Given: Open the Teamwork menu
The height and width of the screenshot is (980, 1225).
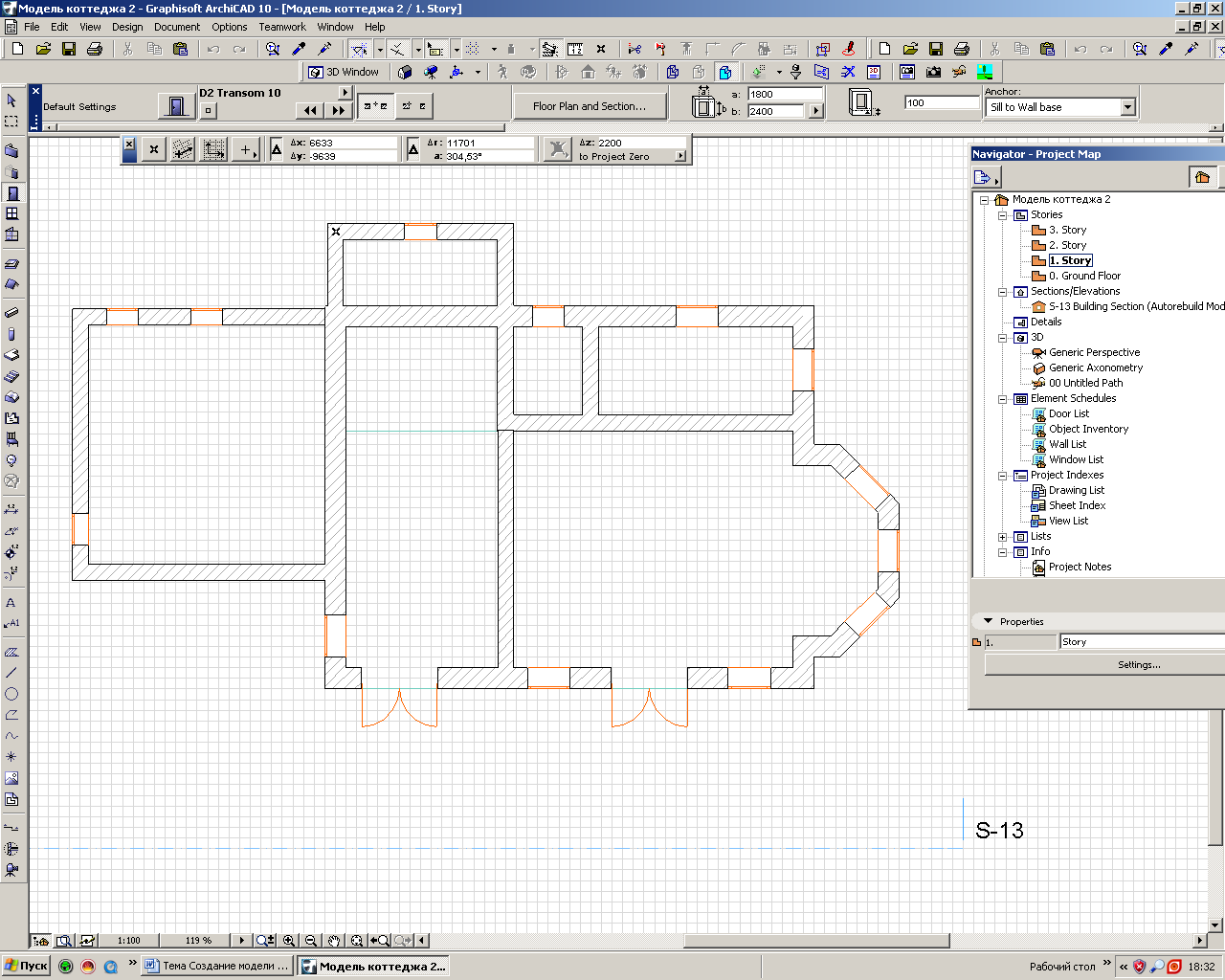Looking at the screenshot, I should (282, 27).
